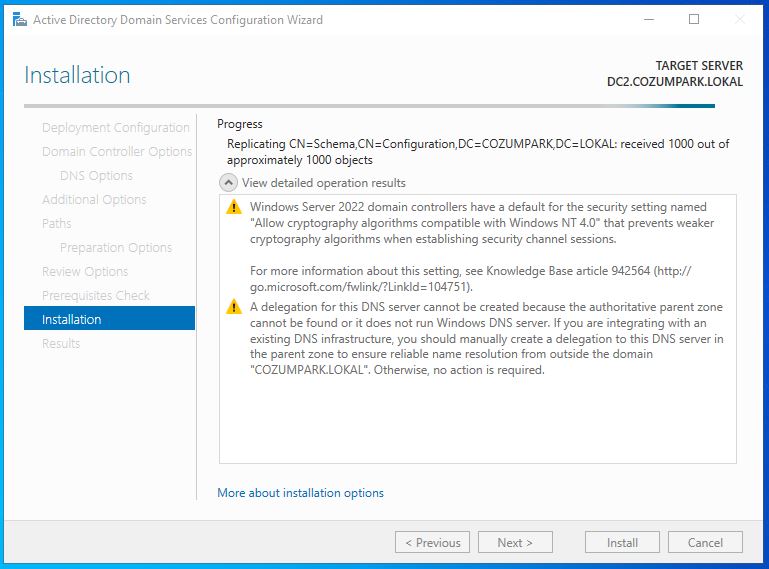Select Deployment Configuration in the sidebar
The width and height of the screenshot is (769, 569).
(115, 128)
